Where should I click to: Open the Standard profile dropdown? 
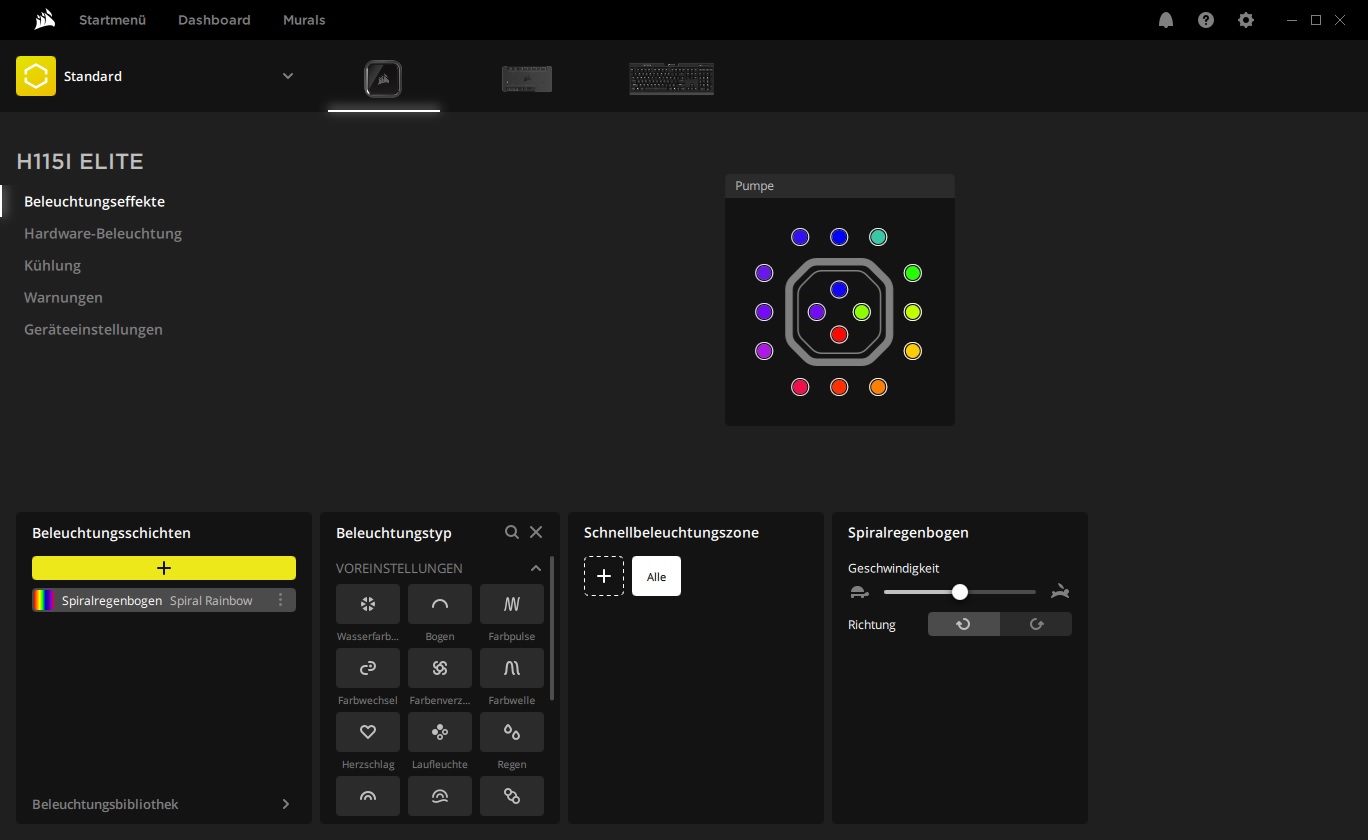coord(288,76)
